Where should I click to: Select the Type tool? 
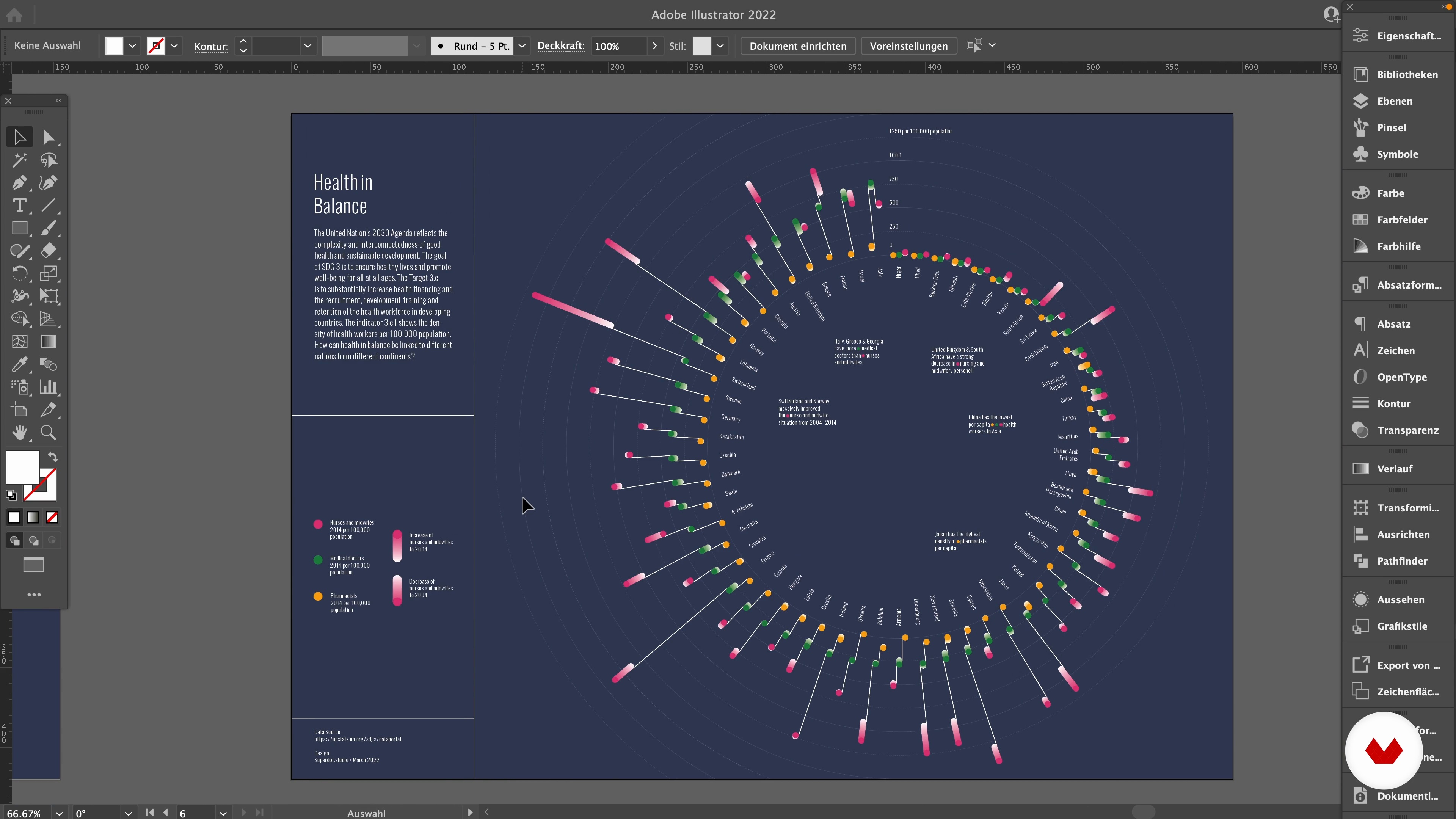tap(20, 205)
